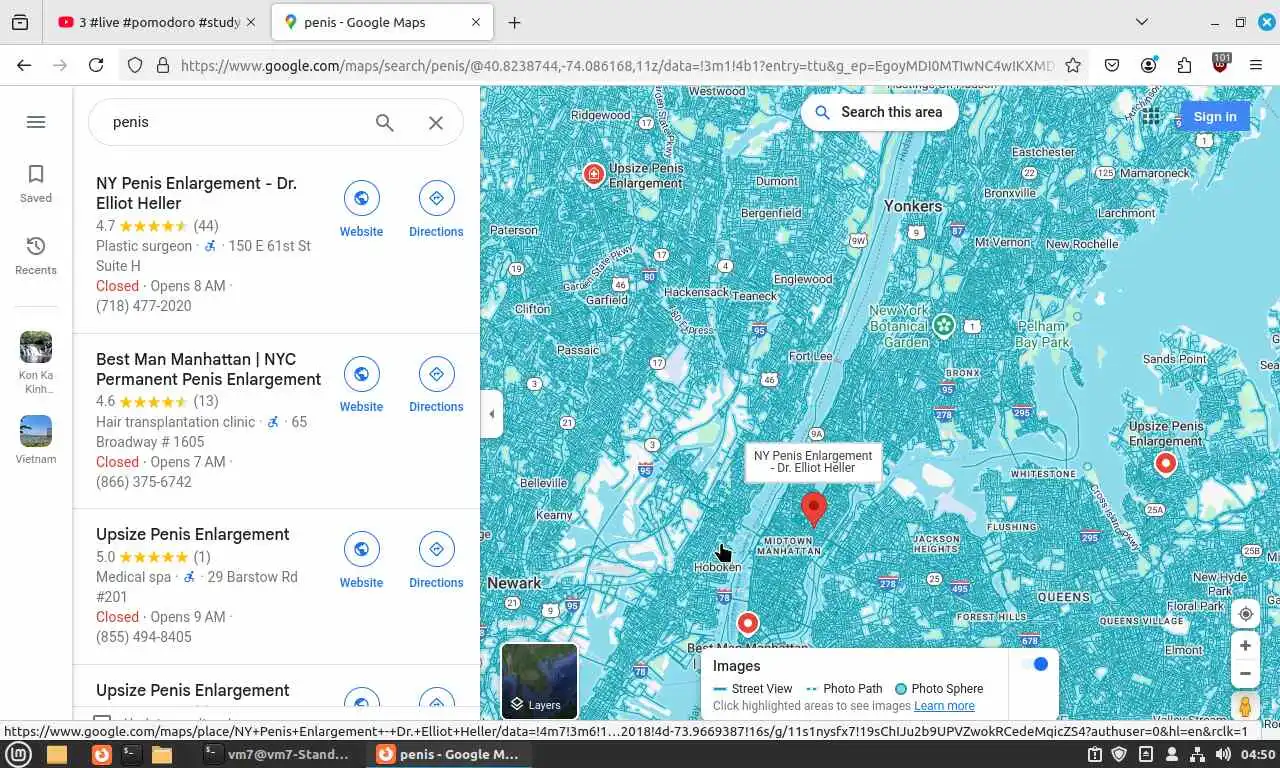Bookmark this page with the star icon

pos(1073,65)
